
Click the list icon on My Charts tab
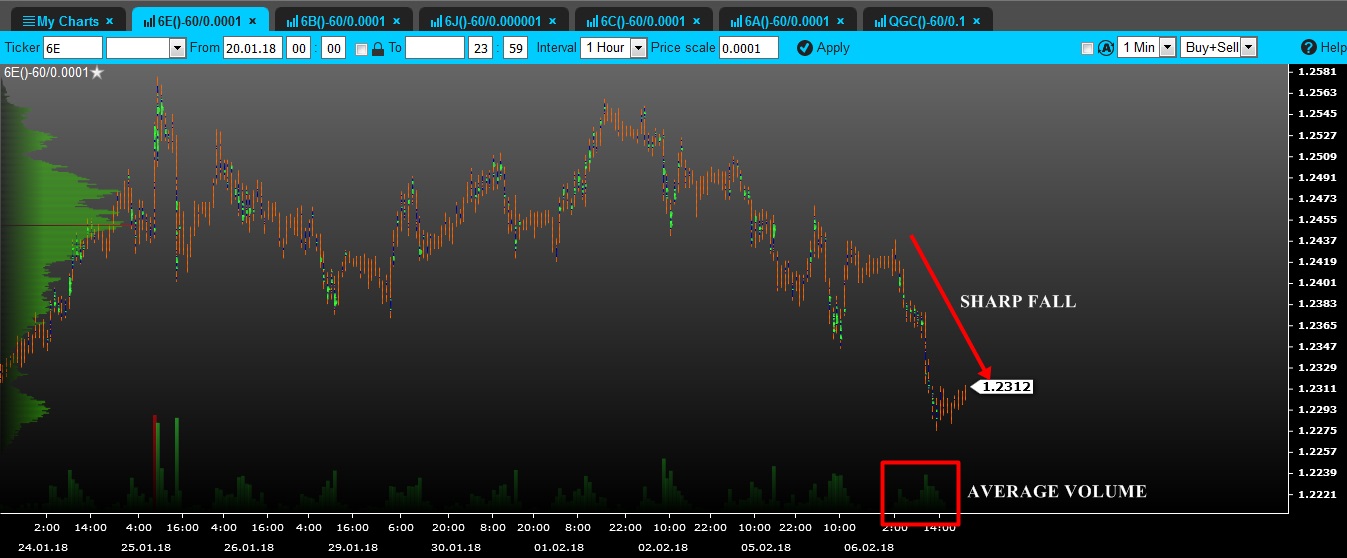point(28,21)
